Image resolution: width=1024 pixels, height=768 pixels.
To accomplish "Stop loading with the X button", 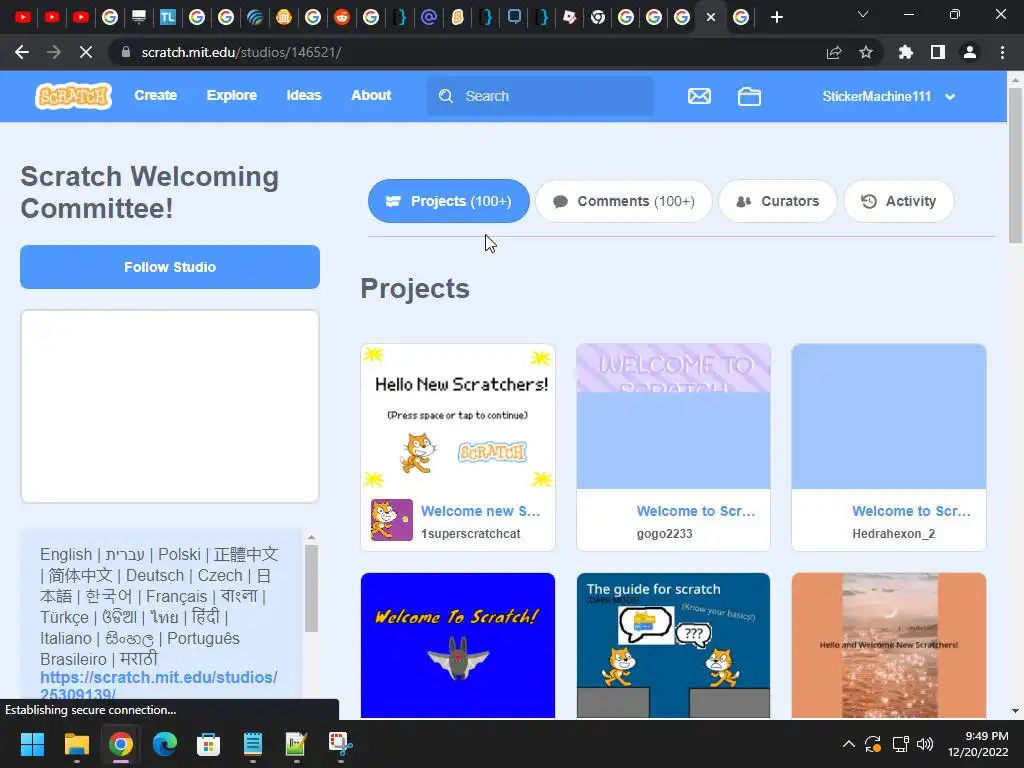I will click(x=86, y=52).
